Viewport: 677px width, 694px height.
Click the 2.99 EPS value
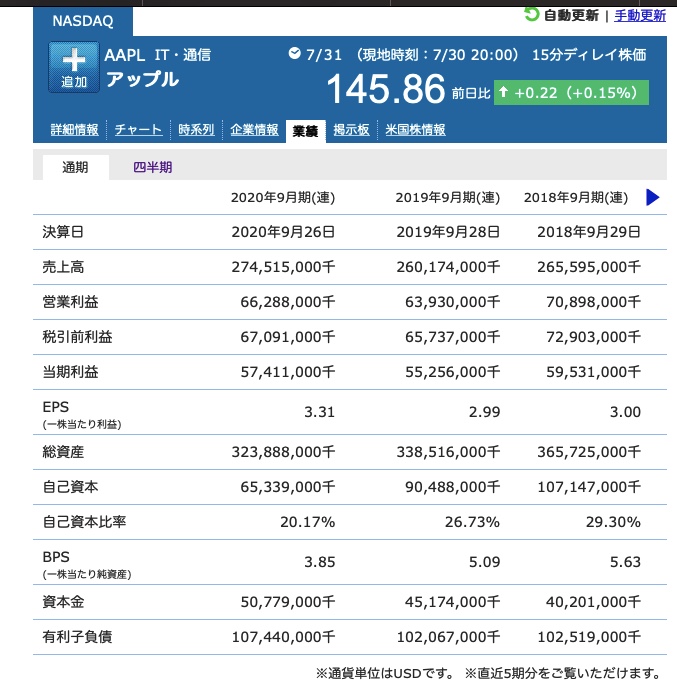tap(485, 412)
